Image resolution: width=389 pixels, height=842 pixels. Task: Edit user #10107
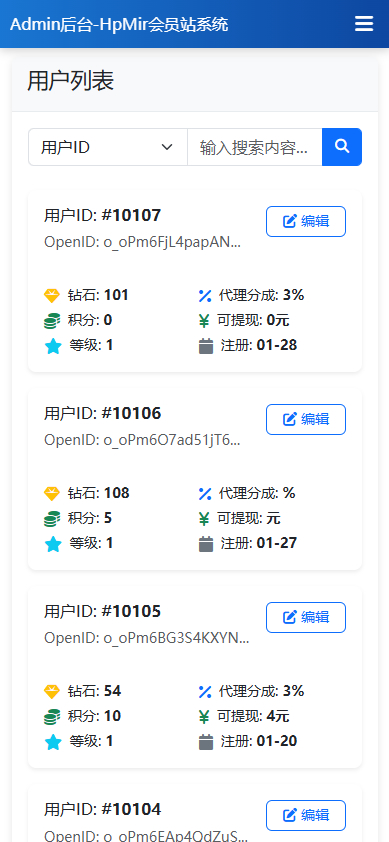coord(306,221)
